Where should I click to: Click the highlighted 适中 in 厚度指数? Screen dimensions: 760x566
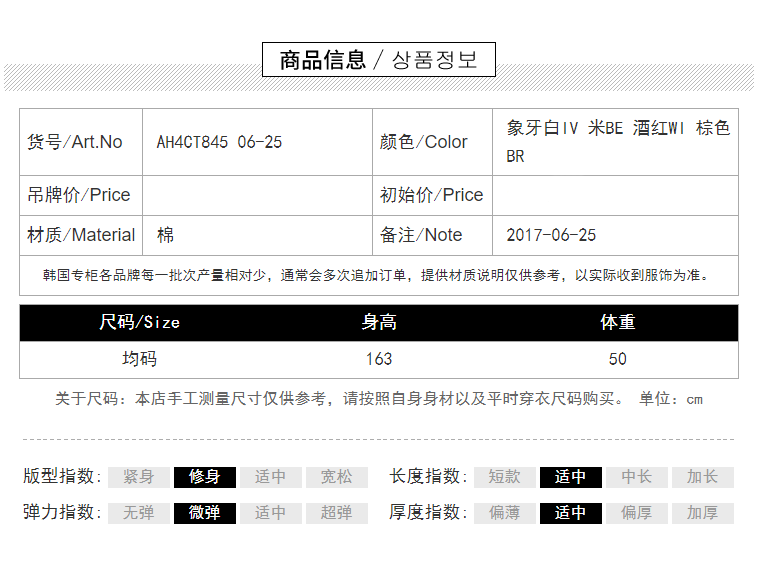click(x=571, y=513)
